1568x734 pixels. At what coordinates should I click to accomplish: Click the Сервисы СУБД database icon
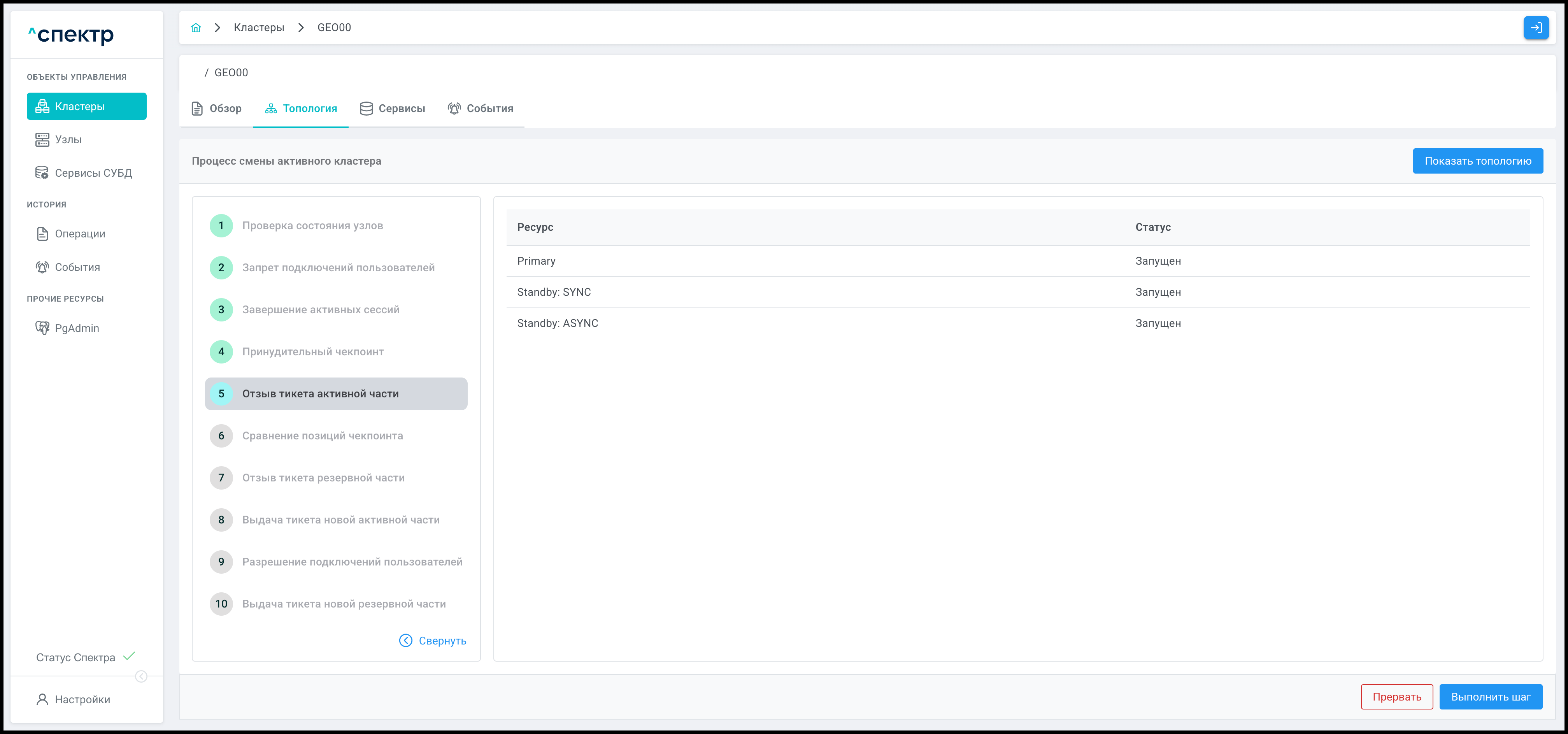tap(42, 173)
